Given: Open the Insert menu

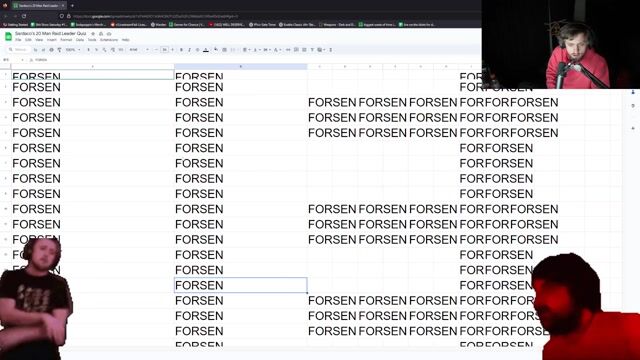Looking at the screenshot, I should tap(51, 40).
